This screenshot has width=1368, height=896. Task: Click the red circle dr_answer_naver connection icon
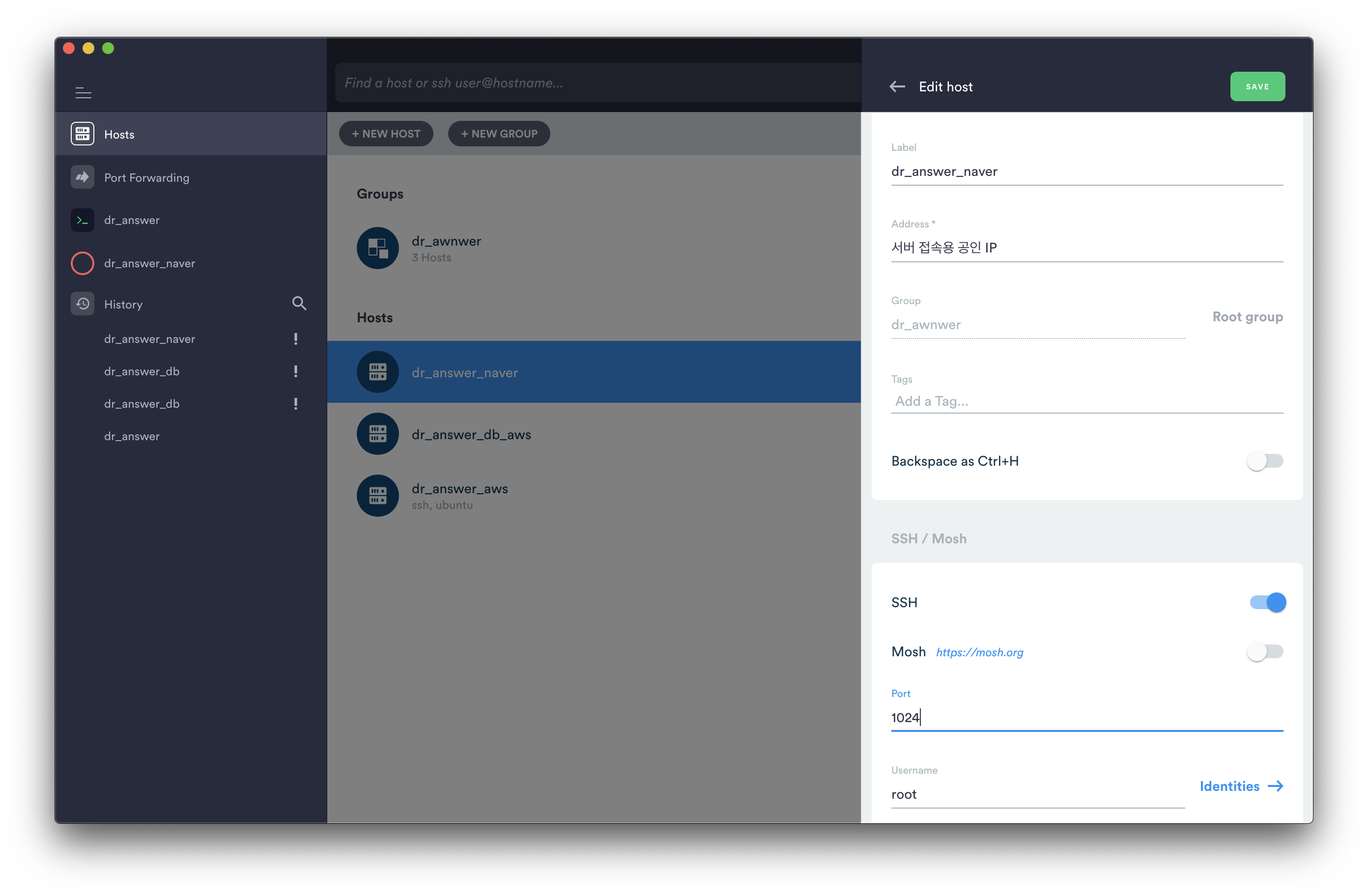(x=82, y=263)
